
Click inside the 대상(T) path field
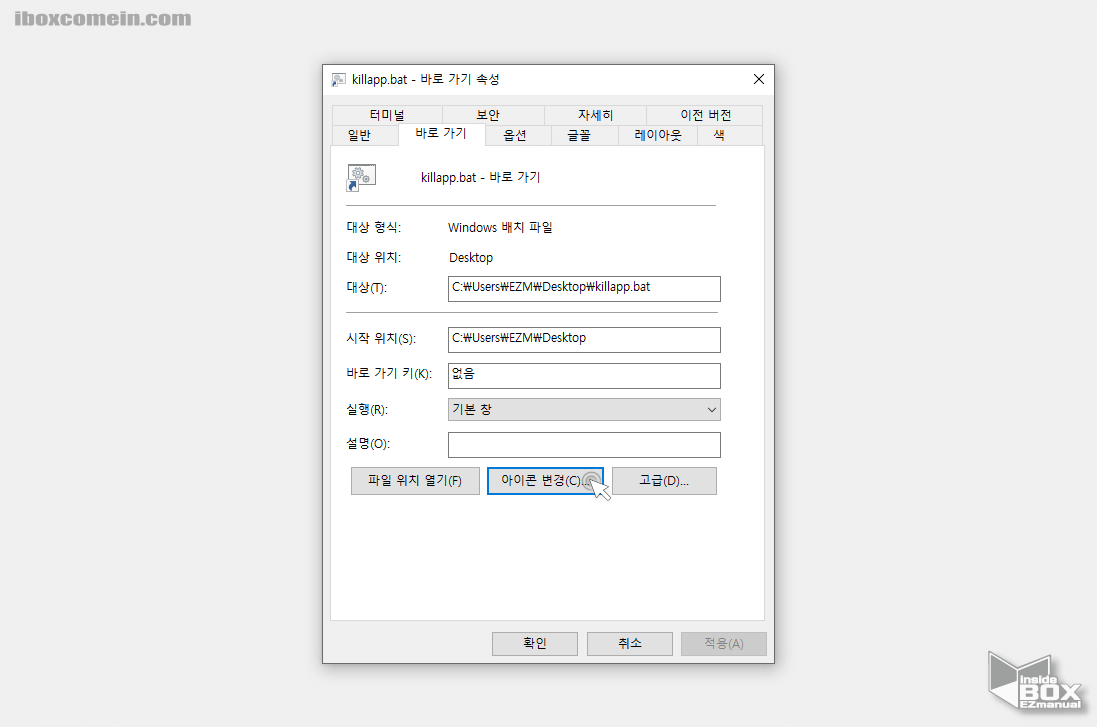point(584,288)
